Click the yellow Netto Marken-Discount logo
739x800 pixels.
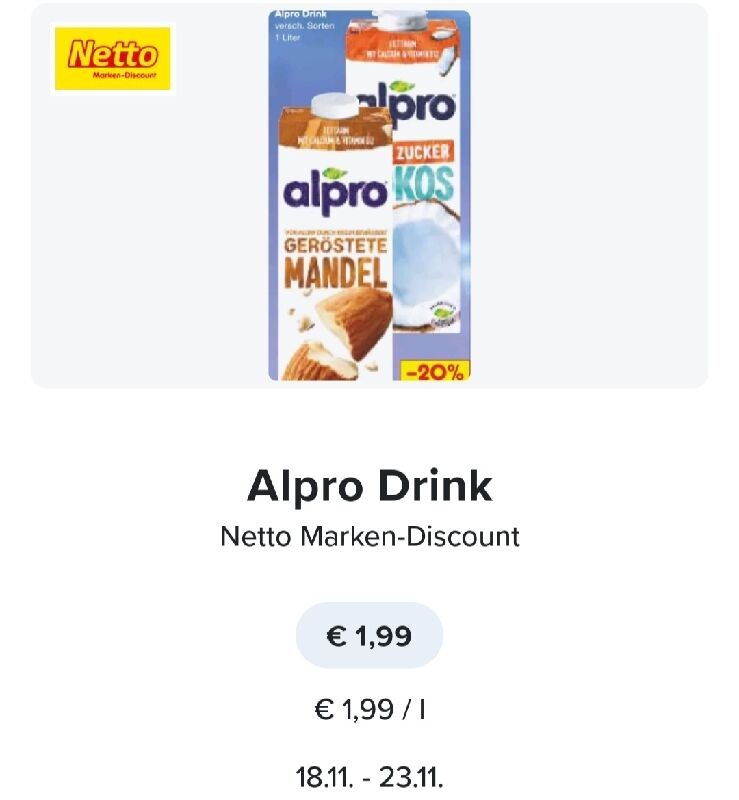click(x=112, y=58)
